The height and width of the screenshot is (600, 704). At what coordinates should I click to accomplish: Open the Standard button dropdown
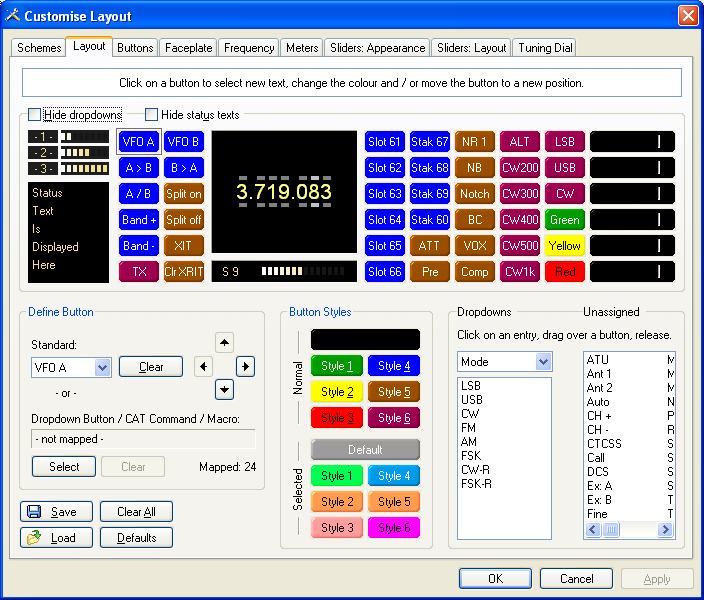click(x=102, y=368)
